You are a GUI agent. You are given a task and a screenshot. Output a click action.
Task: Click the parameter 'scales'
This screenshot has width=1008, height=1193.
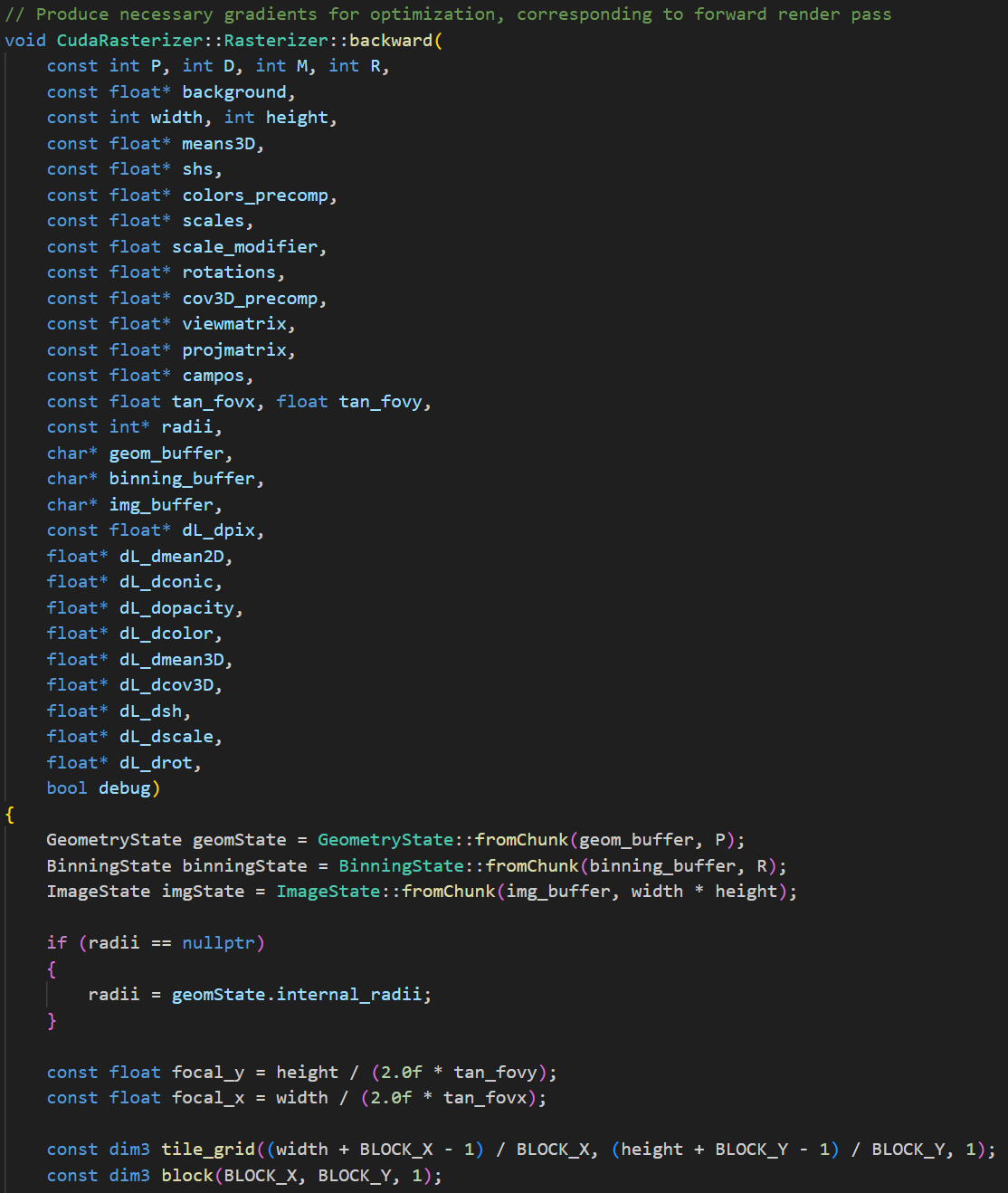pyautogui.click(x=214, y=221)
